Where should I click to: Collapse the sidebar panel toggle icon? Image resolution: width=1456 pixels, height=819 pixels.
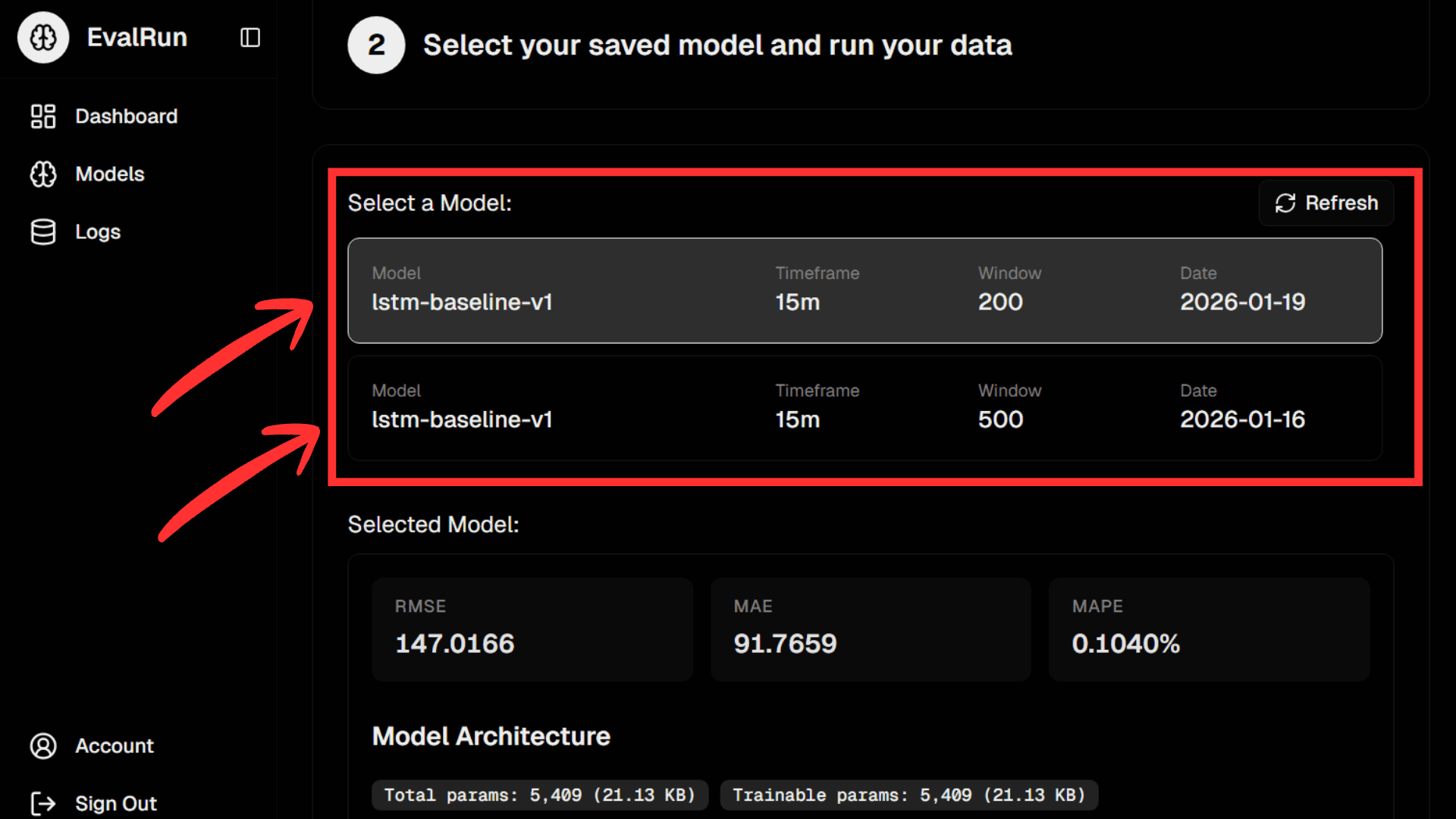coord(250,37)
